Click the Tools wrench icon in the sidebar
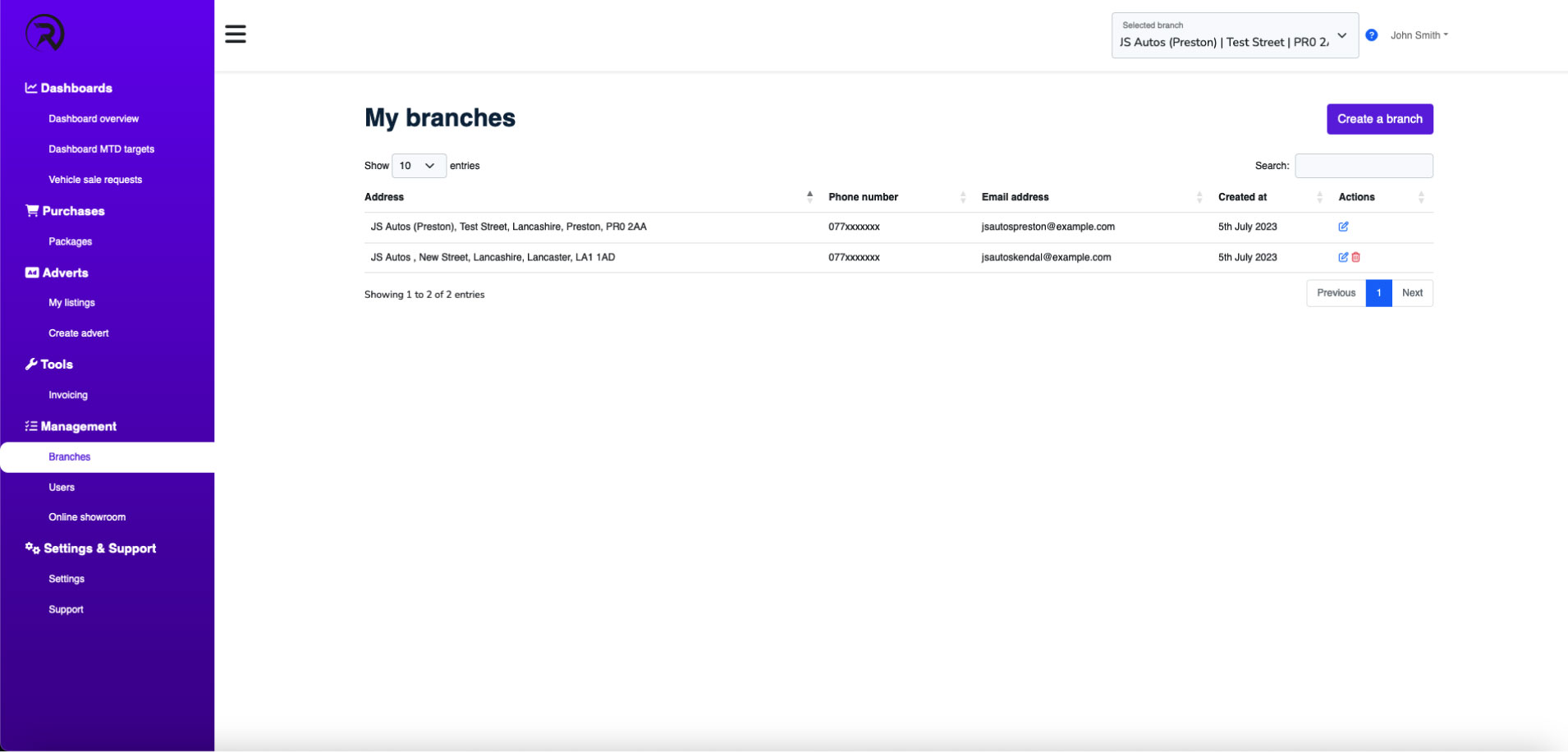 30,364
